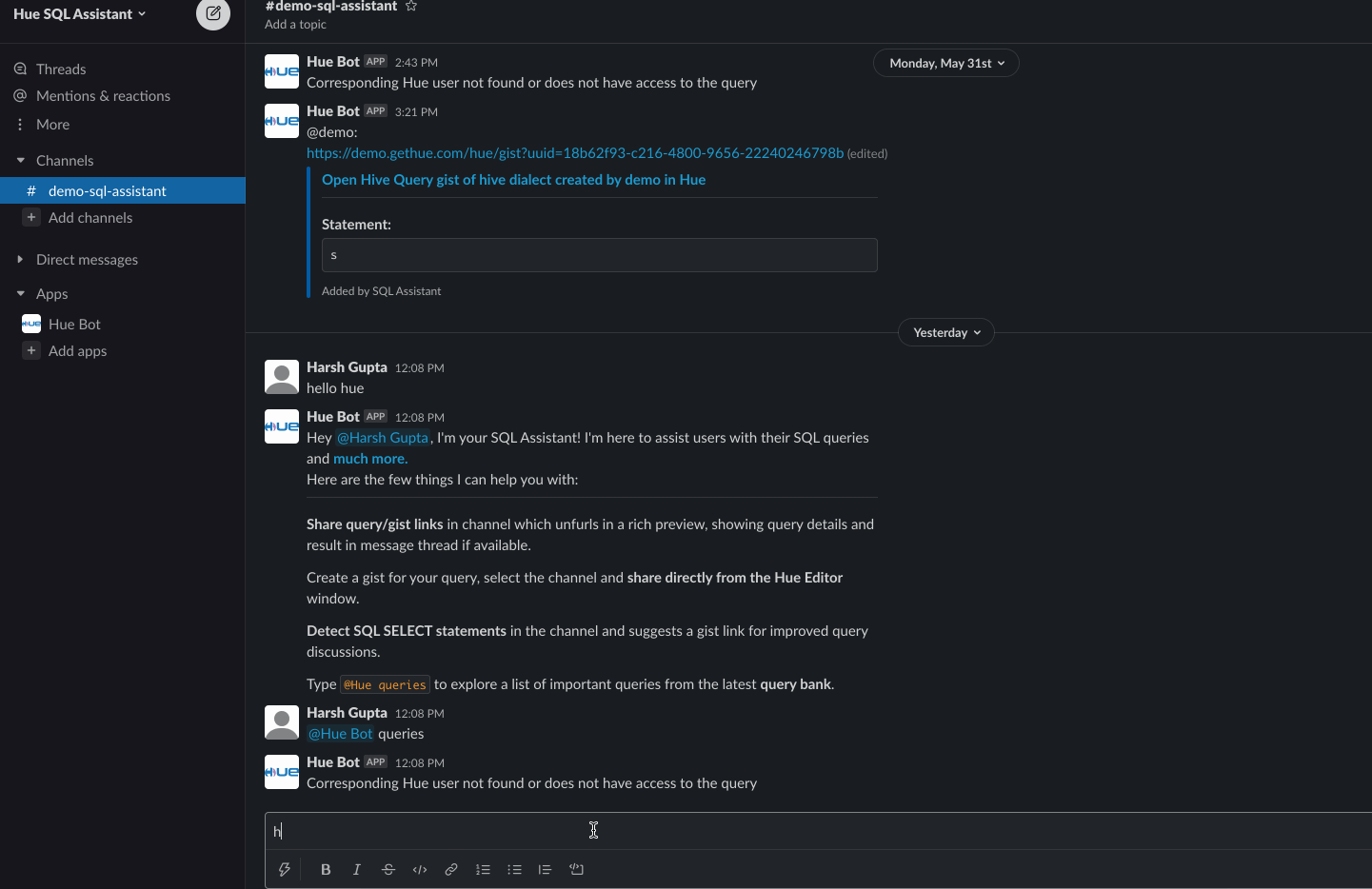Open the shortcuts lightning bolt menu
The image size is (1372, 889).
coord(284,869)
